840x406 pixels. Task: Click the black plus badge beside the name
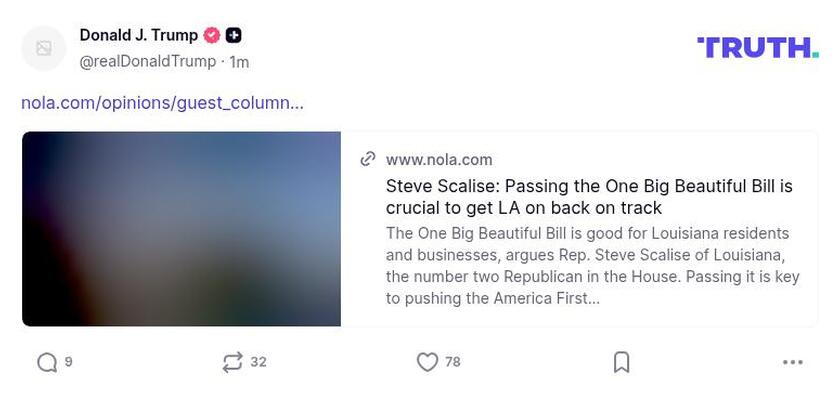pos(233,35)
